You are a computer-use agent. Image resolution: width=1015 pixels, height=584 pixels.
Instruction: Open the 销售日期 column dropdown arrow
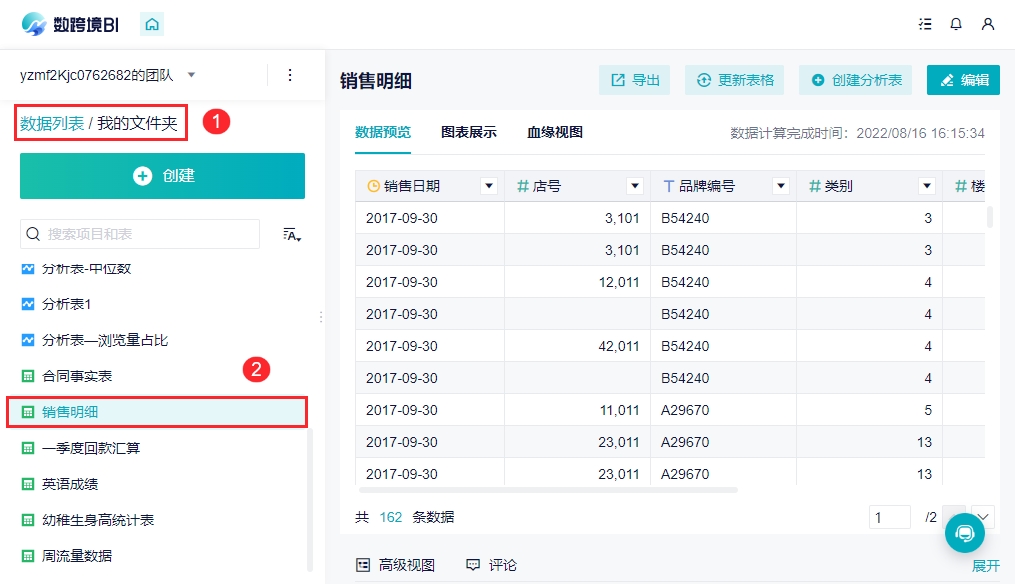tap(488, 186)
